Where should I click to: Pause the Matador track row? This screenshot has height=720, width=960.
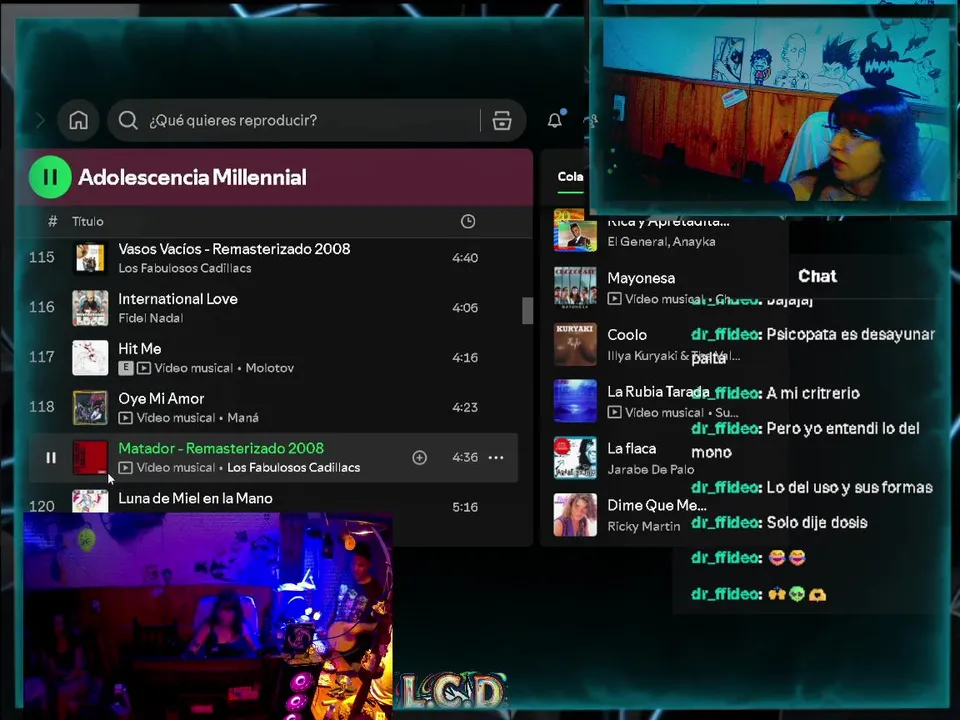tap(51, 457)
